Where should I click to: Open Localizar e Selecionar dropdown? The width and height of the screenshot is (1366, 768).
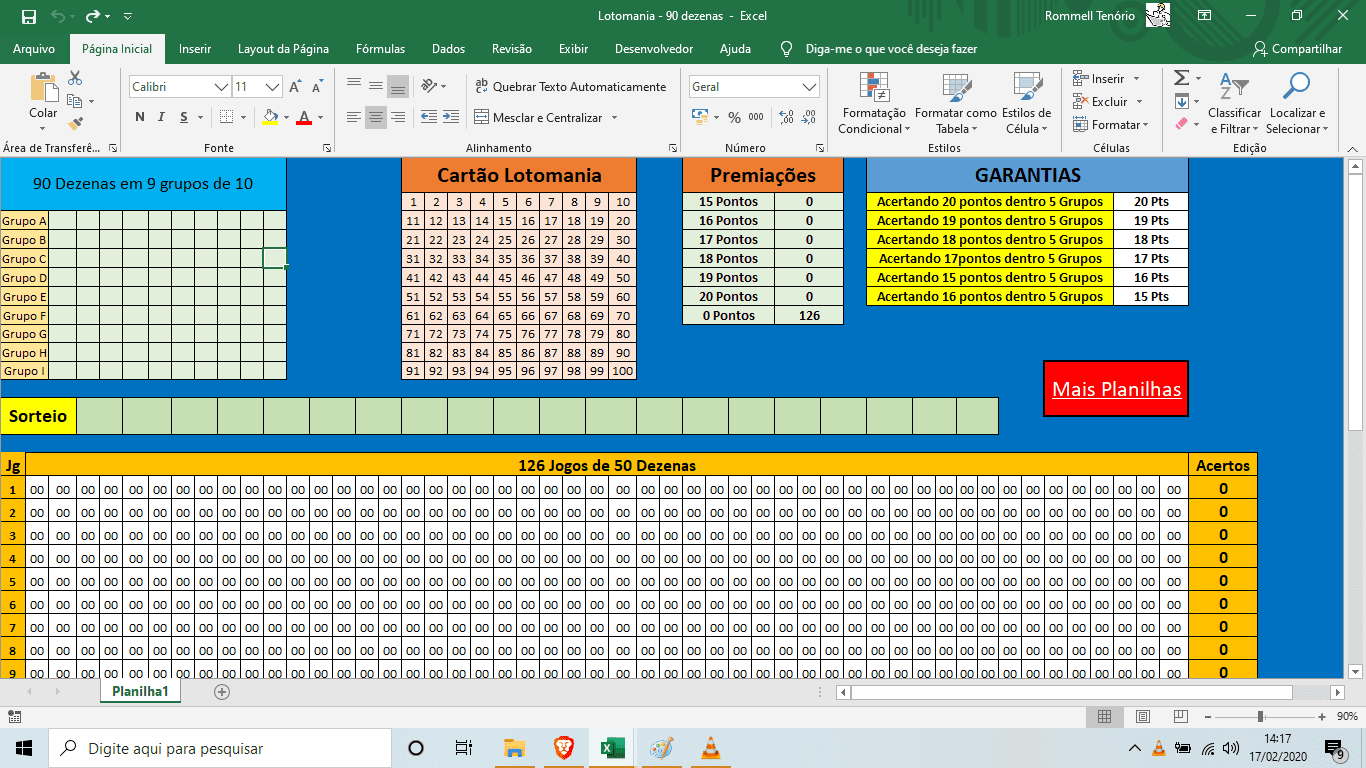[x=1297, y=103]
